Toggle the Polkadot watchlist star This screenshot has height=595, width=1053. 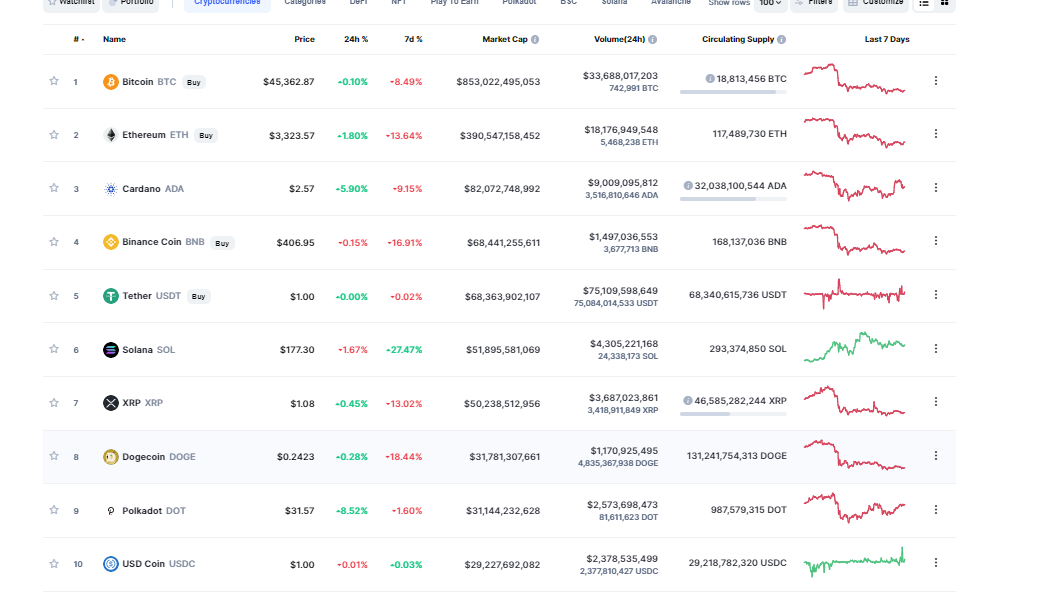[54, 510]
